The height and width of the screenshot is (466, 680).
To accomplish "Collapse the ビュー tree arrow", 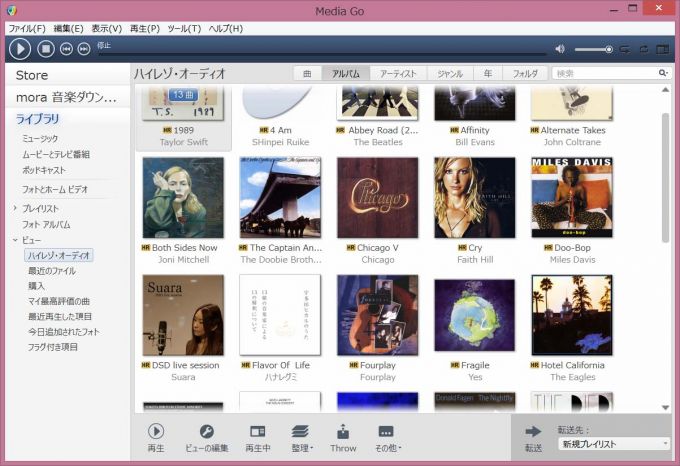I will (x=15, y=240).
